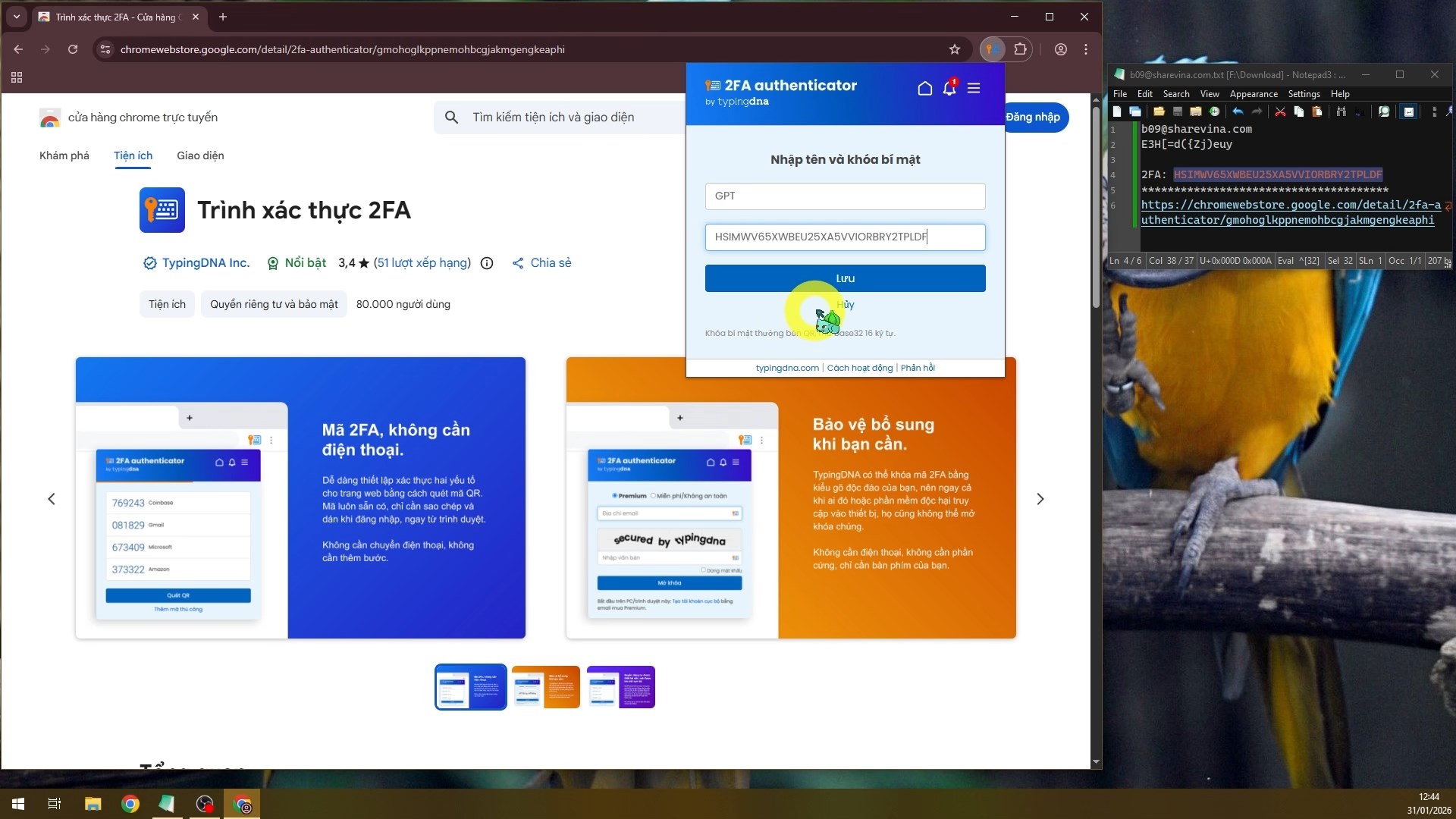View site information icon in address bar
The image size is (1456, 819).
coord(105,49)
